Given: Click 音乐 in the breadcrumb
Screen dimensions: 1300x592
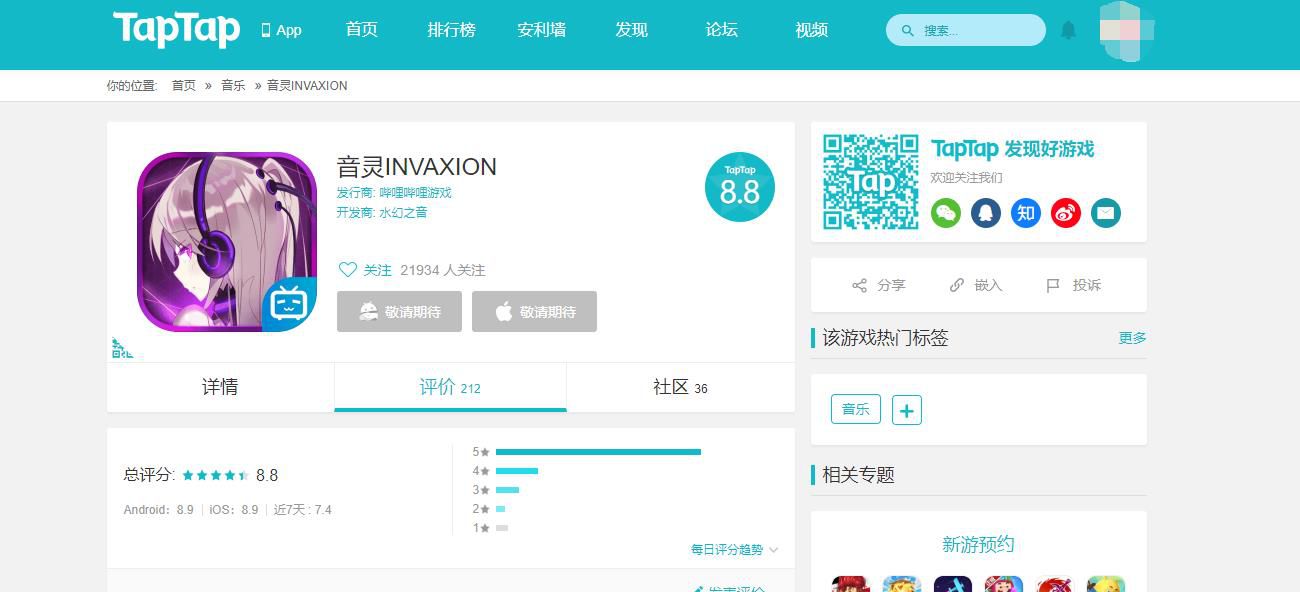Looking at the screenshot, I should coord(233,86).
